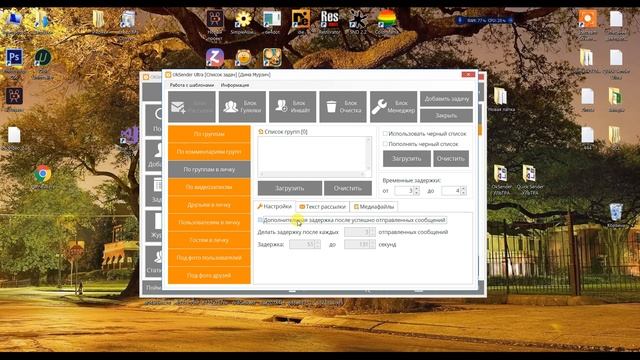Select the Гостям в личку mode
Screen dimensions: 640x360
209,240
